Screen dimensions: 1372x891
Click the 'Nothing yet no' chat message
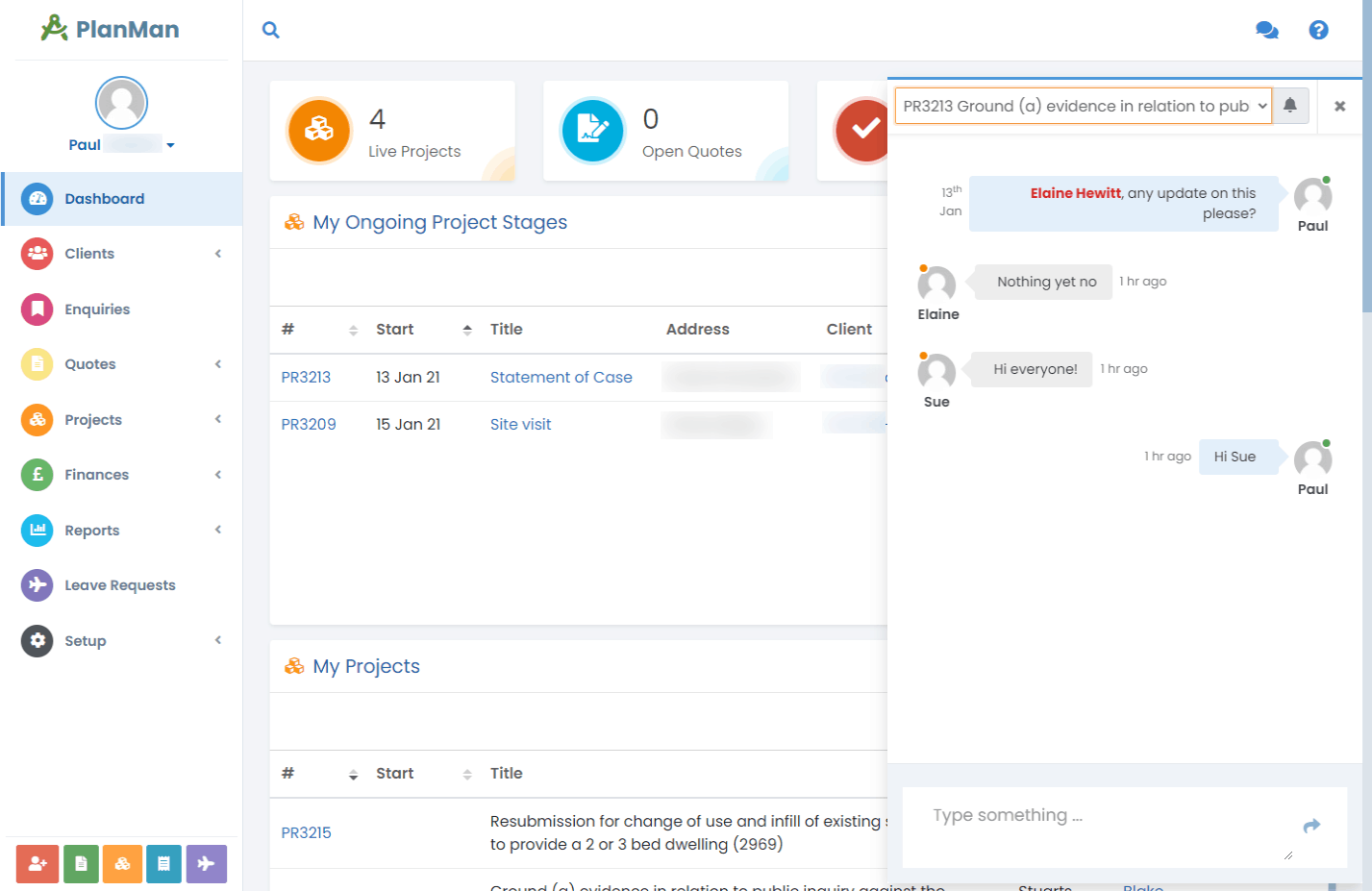[1046, 282]
